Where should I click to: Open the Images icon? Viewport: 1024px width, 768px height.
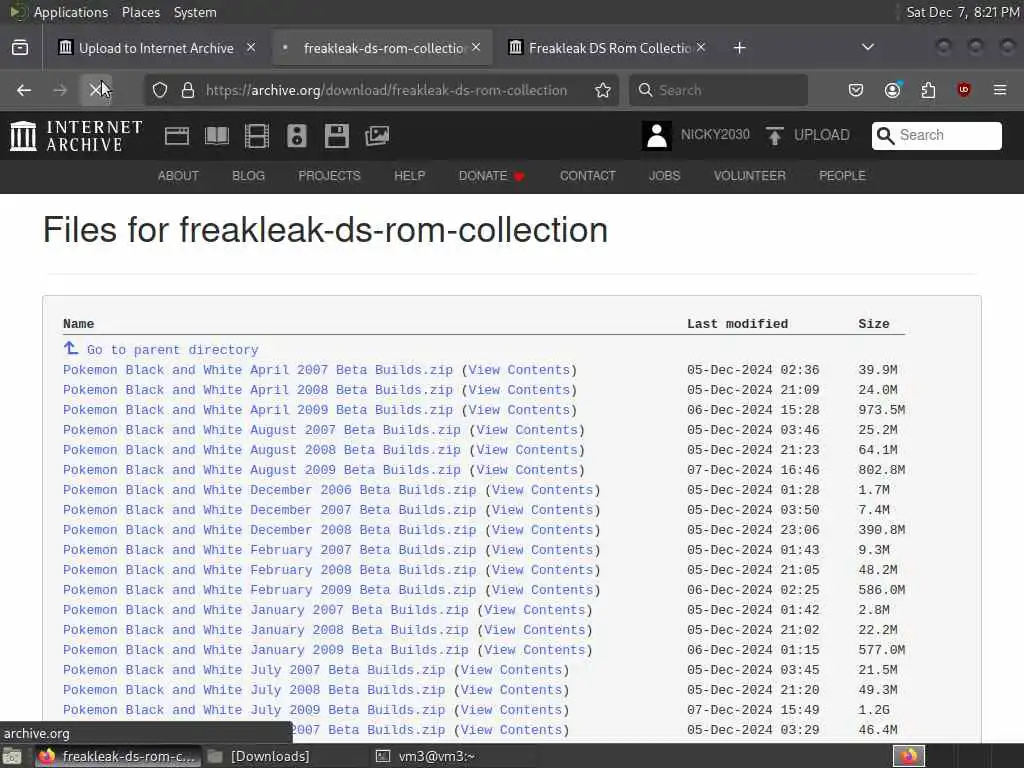coord(377,136)
